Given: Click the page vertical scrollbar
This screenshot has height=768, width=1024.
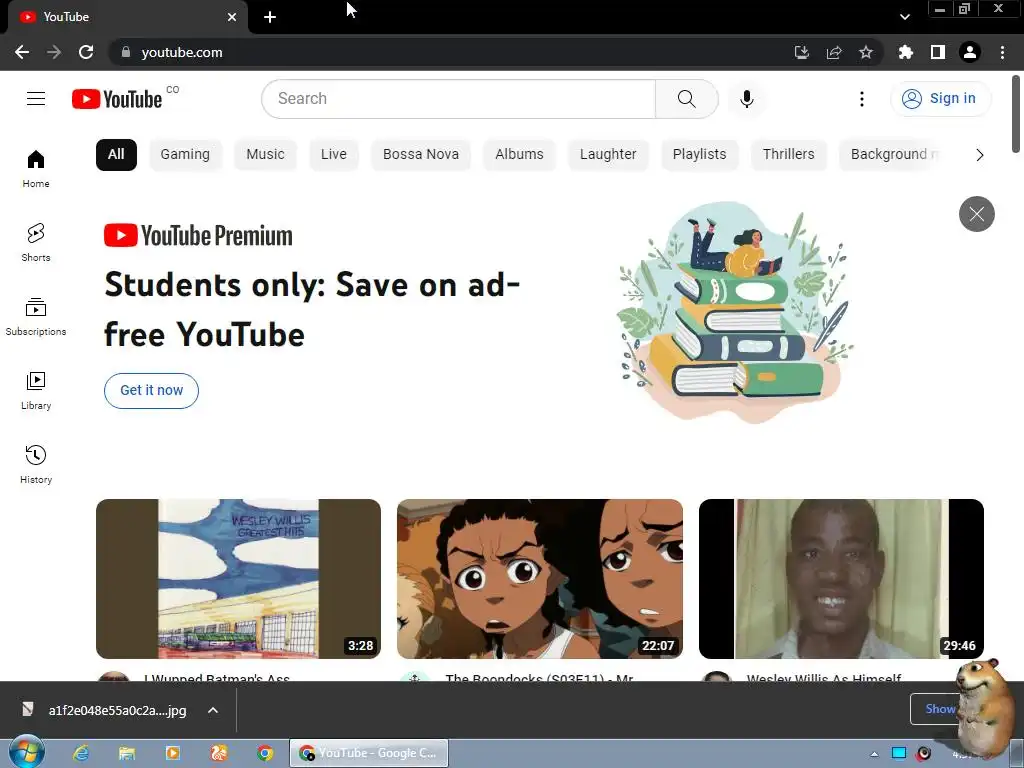Looking at the screenshot, I should point(1016,114).
